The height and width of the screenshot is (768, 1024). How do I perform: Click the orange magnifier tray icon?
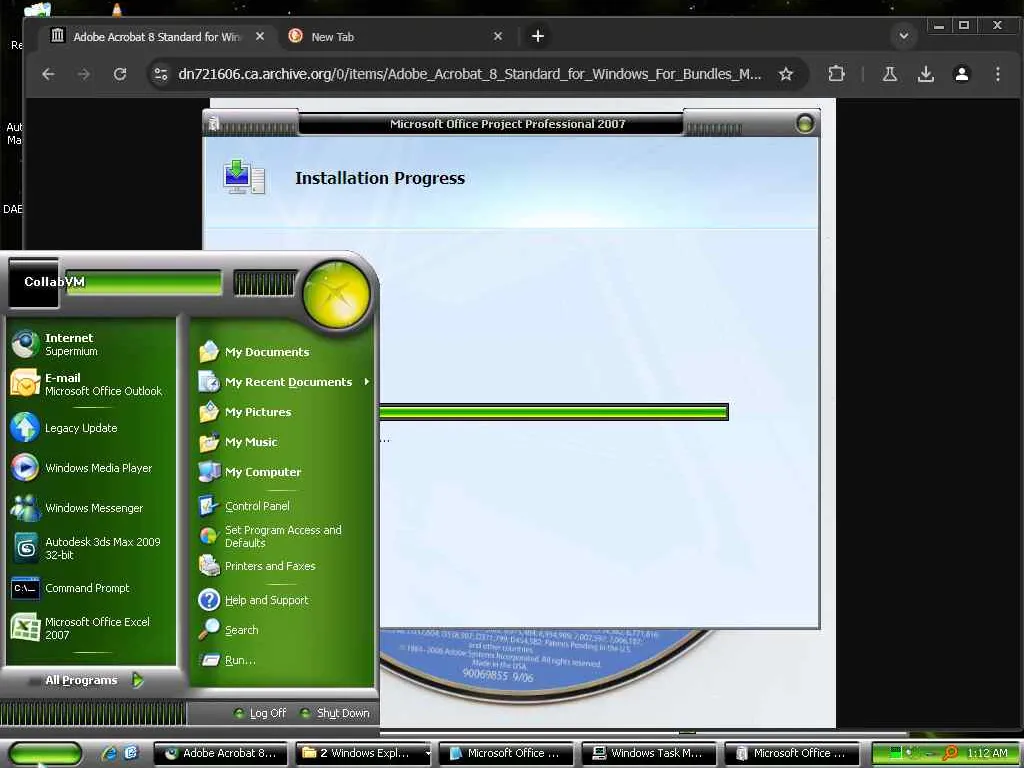click(950, 753)
